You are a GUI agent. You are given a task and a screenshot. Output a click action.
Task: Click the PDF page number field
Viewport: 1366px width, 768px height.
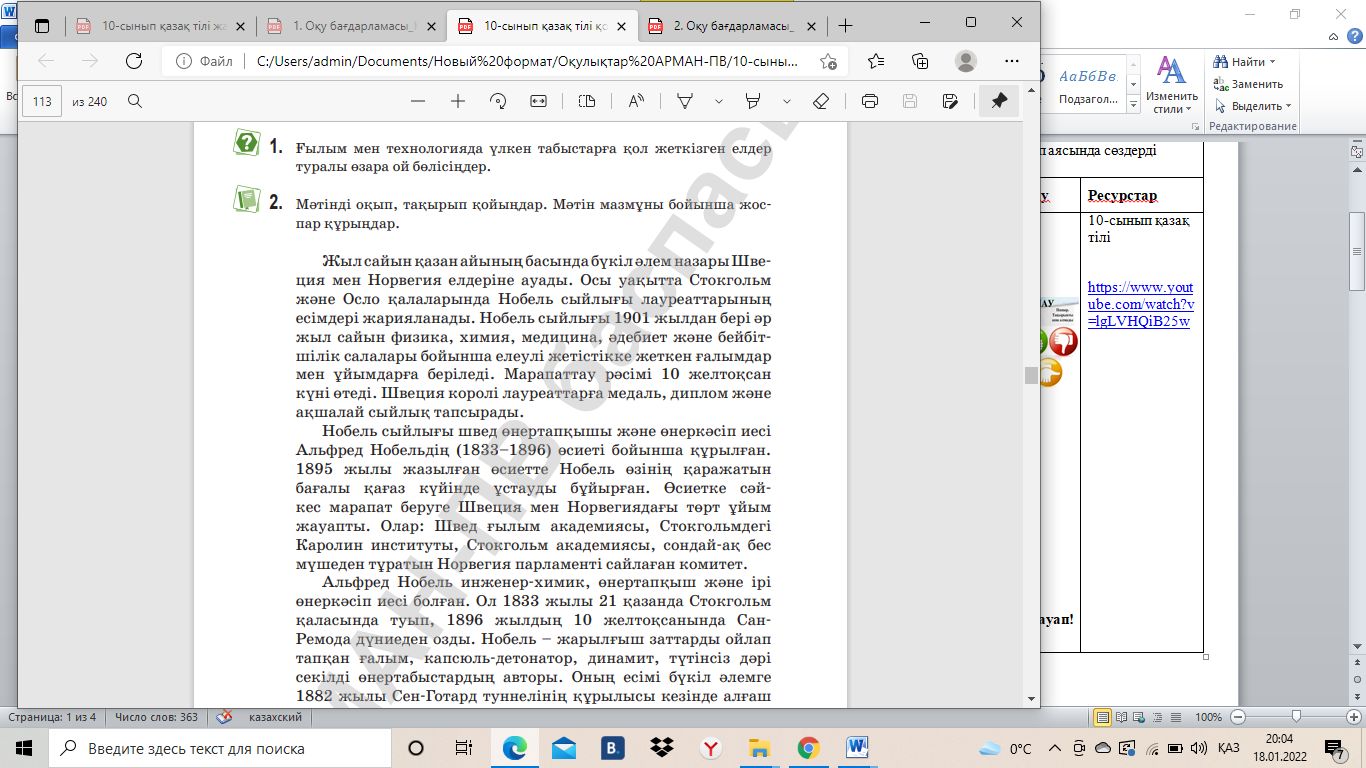[x=43, y=101]
